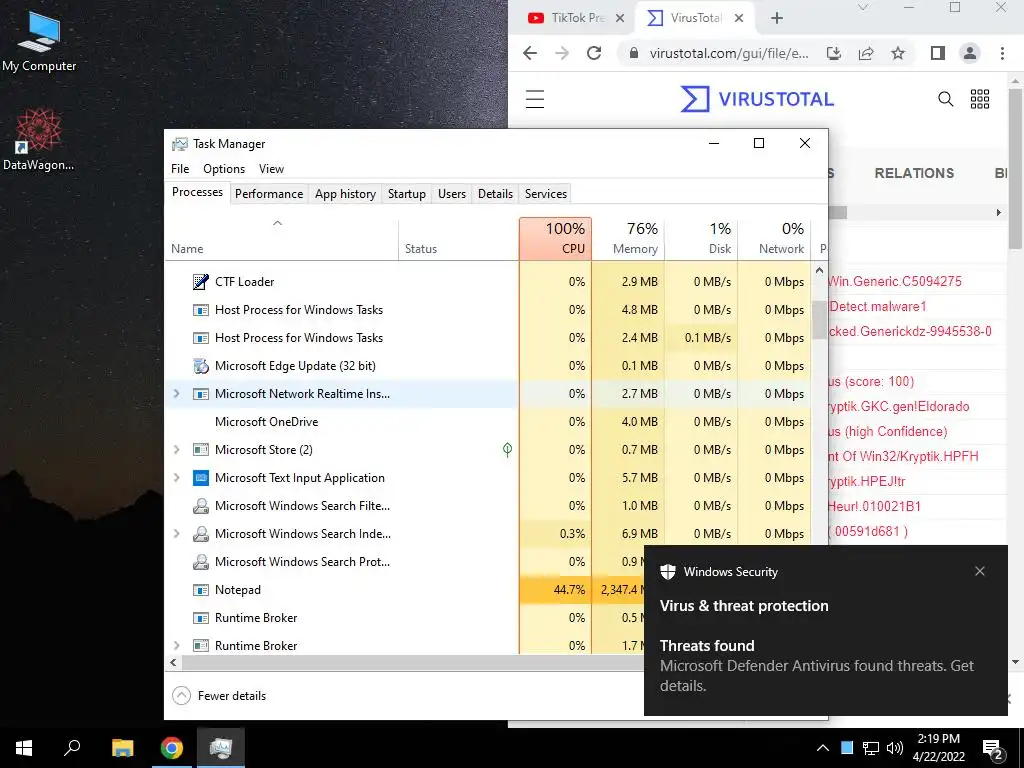Switch to the Users tab
Image resolution: width=1024 pixels, height=768 pixels.
pyautogui.click(x=452, y=194)
